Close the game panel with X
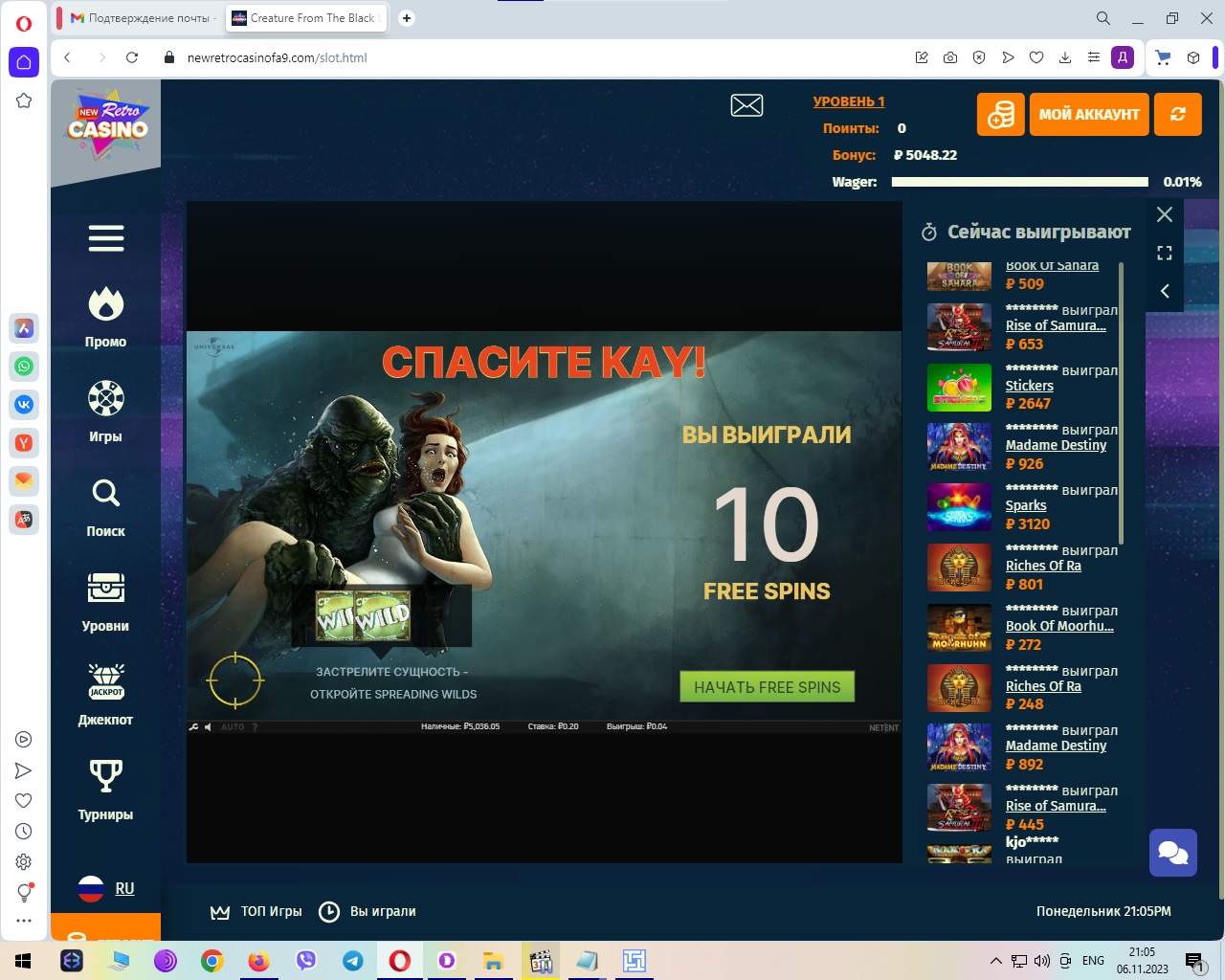1225x980 pixels. pyautogui.click(x=1165, y=214)
